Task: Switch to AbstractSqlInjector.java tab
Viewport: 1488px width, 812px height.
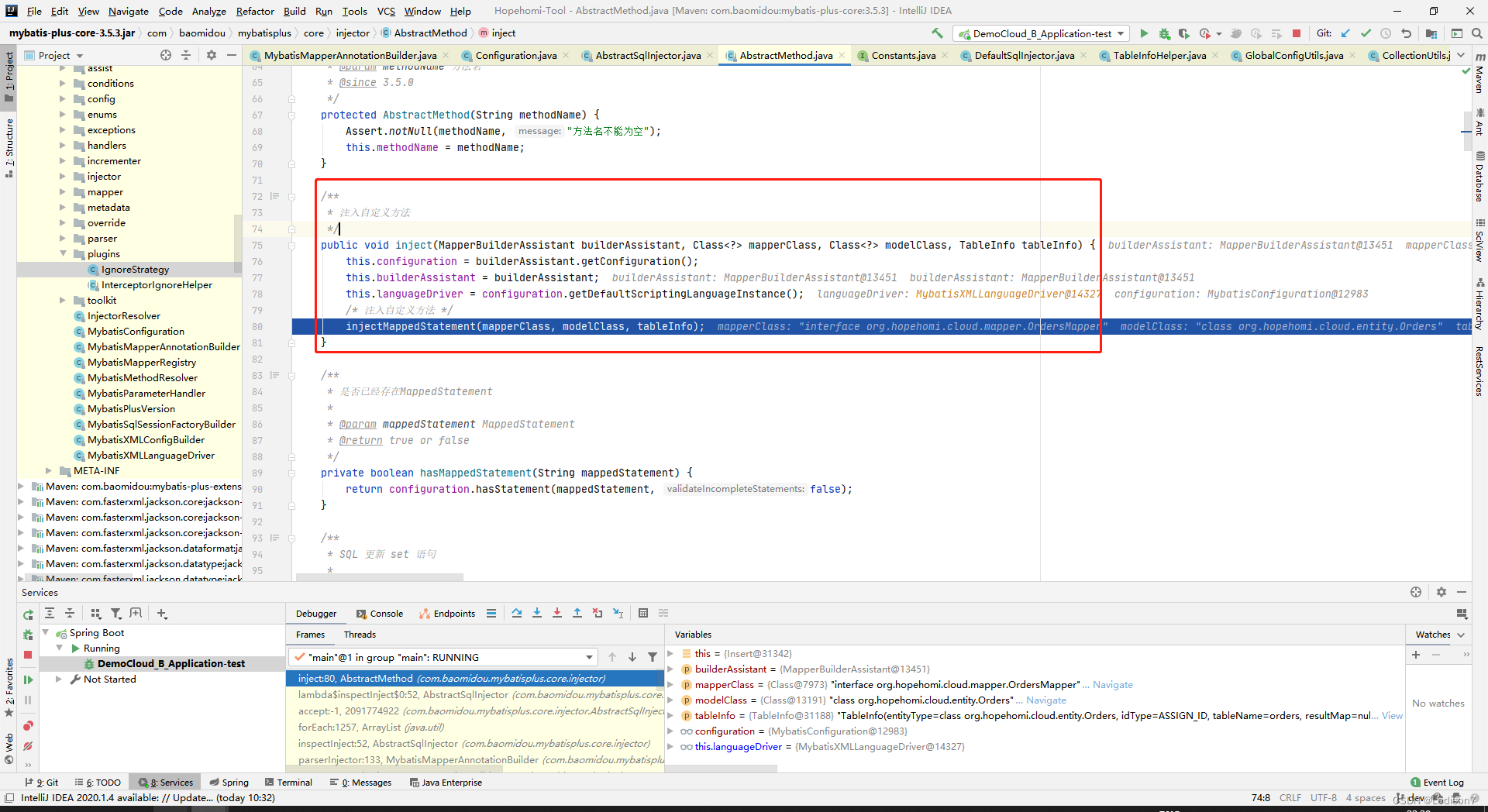Action: pos(648,55)
